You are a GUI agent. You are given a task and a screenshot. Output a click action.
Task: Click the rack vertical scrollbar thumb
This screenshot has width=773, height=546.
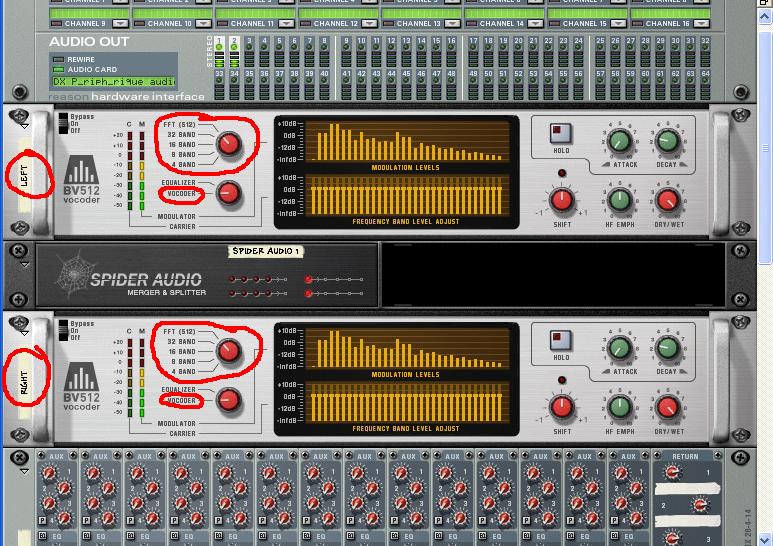[765, 148]
